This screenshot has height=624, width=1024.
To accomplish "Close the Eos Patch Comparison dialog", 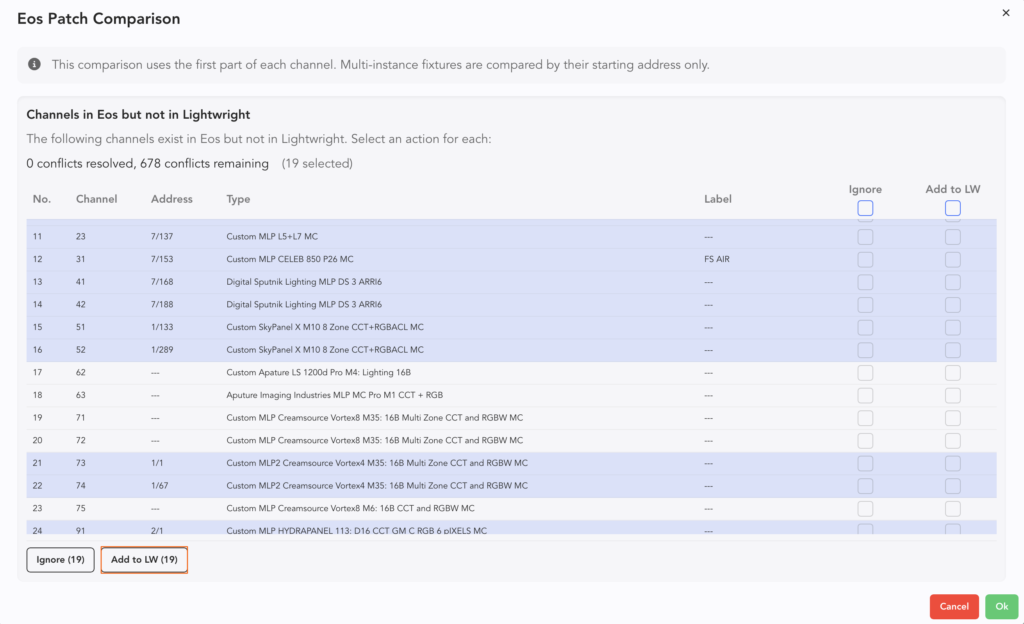I will (1005, 13).
